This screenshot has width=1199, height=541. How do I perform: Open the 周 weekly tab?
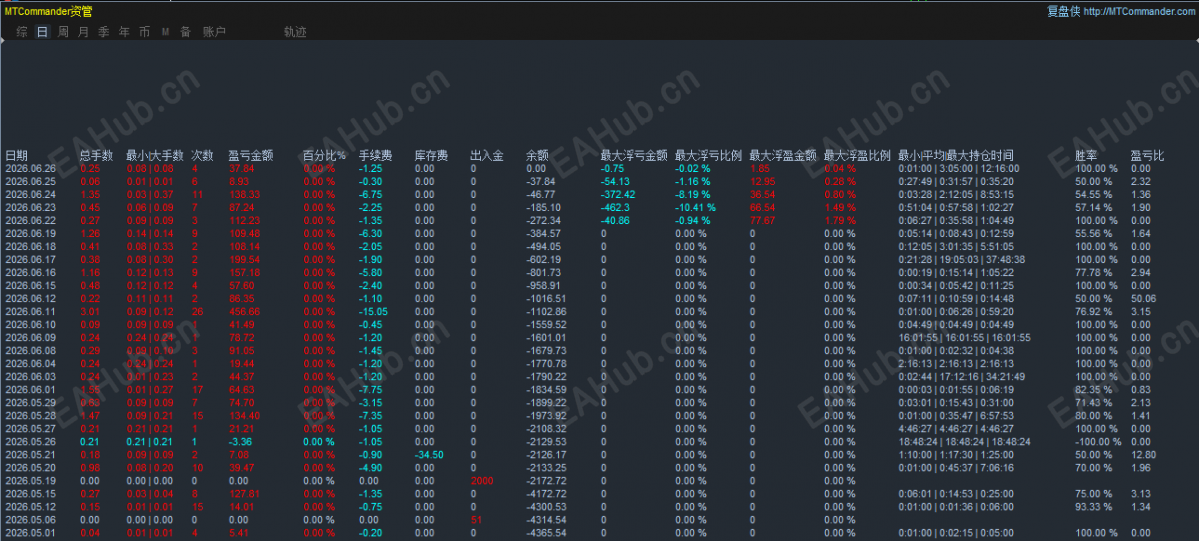click(63, 32)
